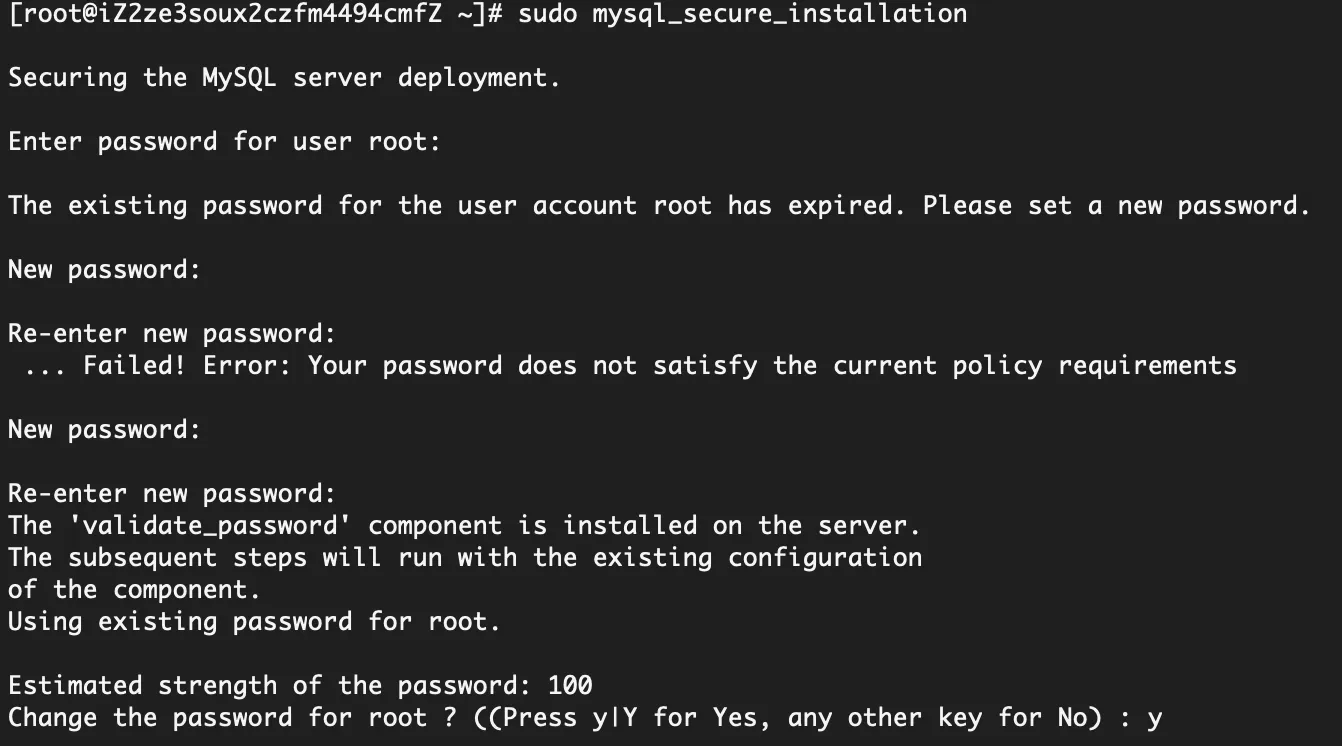Click the New password prompt below the Failed error
Screen dimensions: 1342x746
104,430
